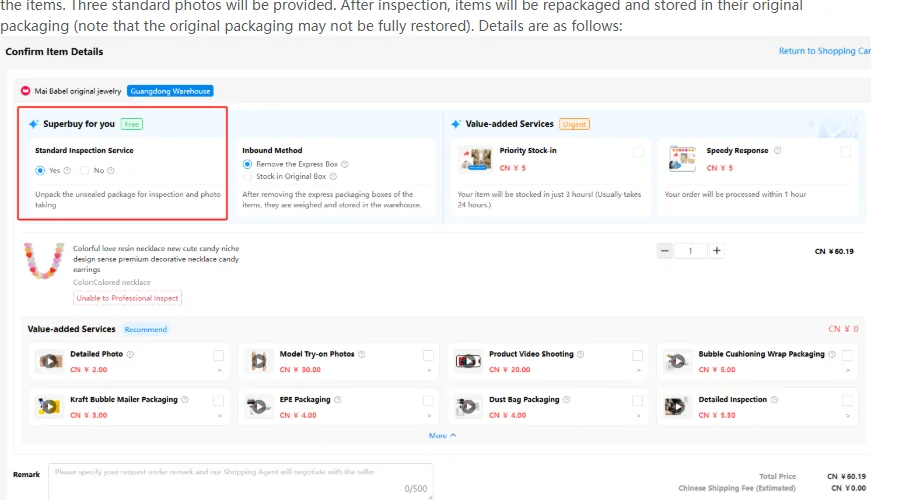The height and width of the screenshot is (500, 905).
Task: Select Yes for Standard Inspection Service
Action: [40, 170]
